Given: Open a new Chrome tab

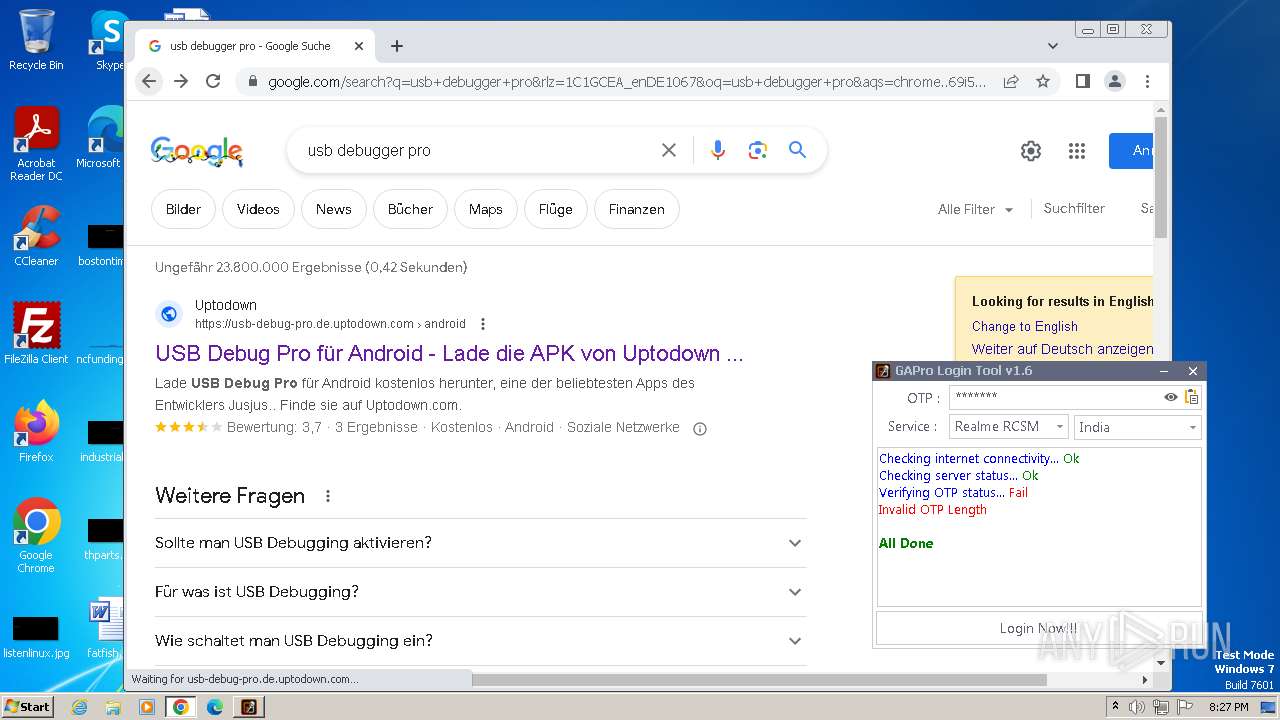Looking at the screenshot, I should coord(397,46).
